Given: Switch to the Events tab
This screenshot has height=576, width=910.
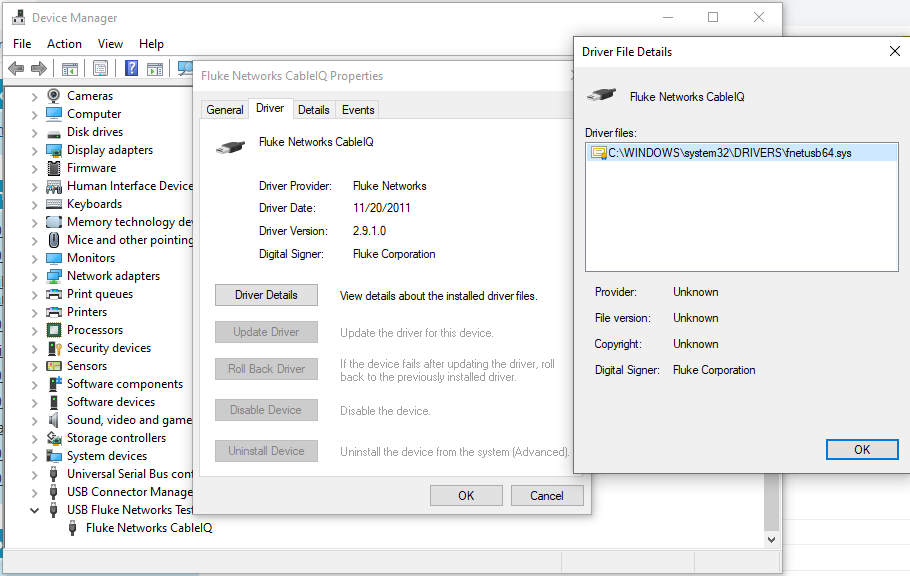Looking at the screenshot, I should pos(358,110).
